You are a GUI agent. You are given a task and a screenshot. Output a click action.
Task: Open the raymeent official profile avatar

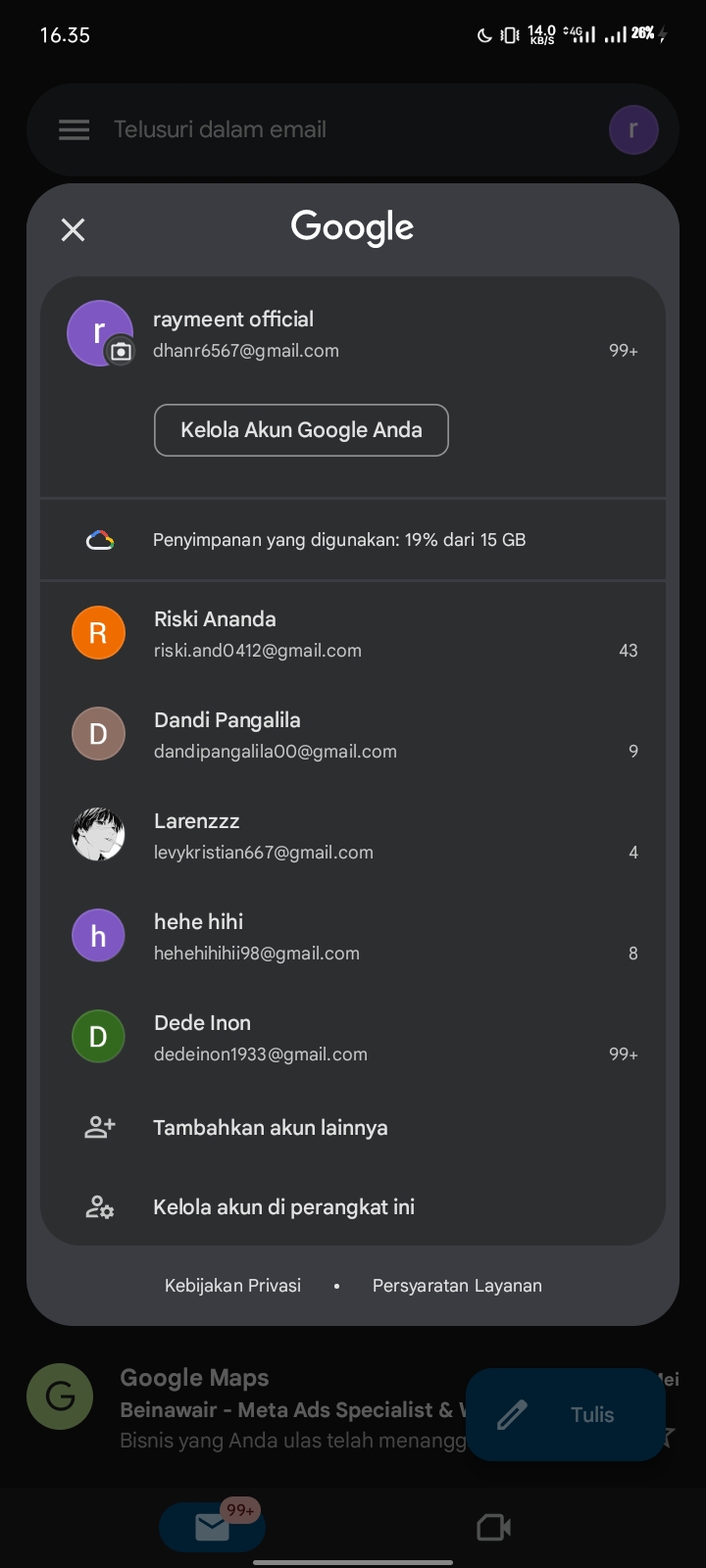(99, 333)
